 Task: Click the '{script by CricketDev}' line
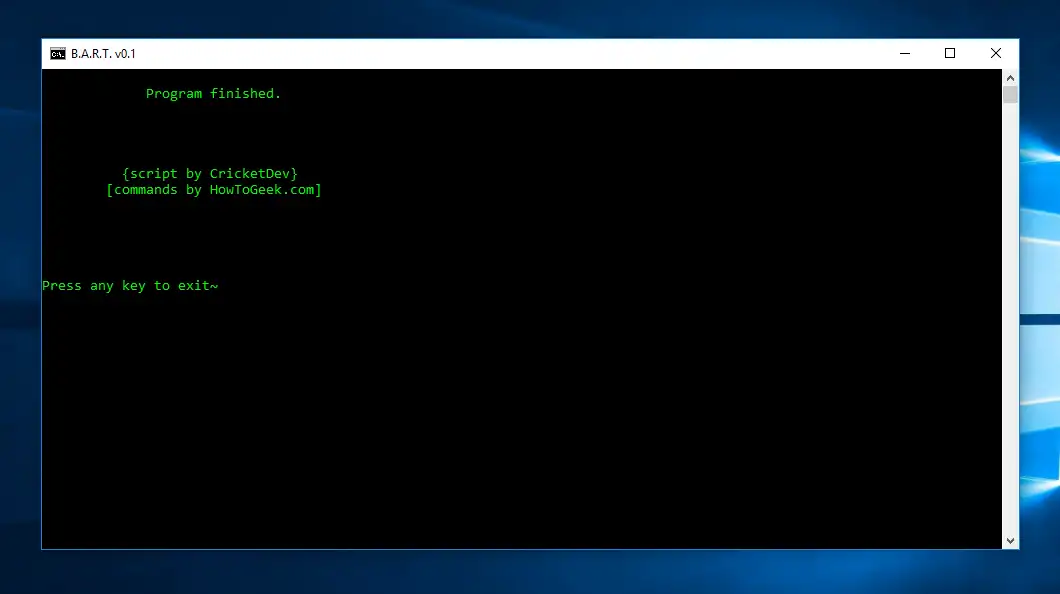pyautogui.click(x=210, y=174)
